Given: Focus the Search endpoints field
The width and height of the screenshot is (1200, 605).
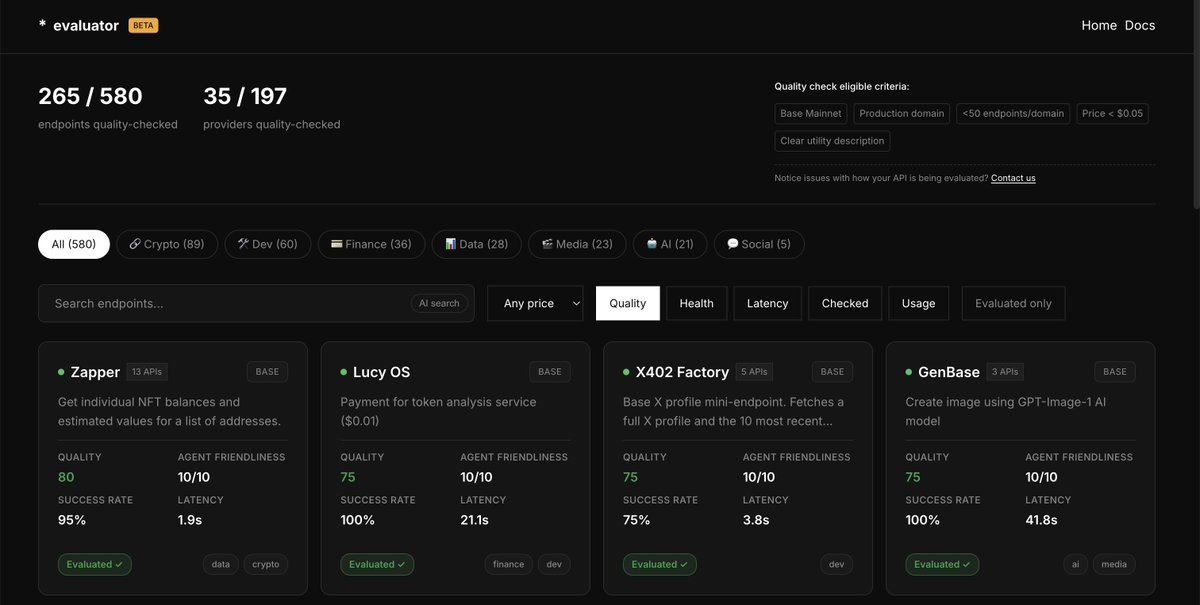Looking at the screenshot, I should [x=256, y=303].
